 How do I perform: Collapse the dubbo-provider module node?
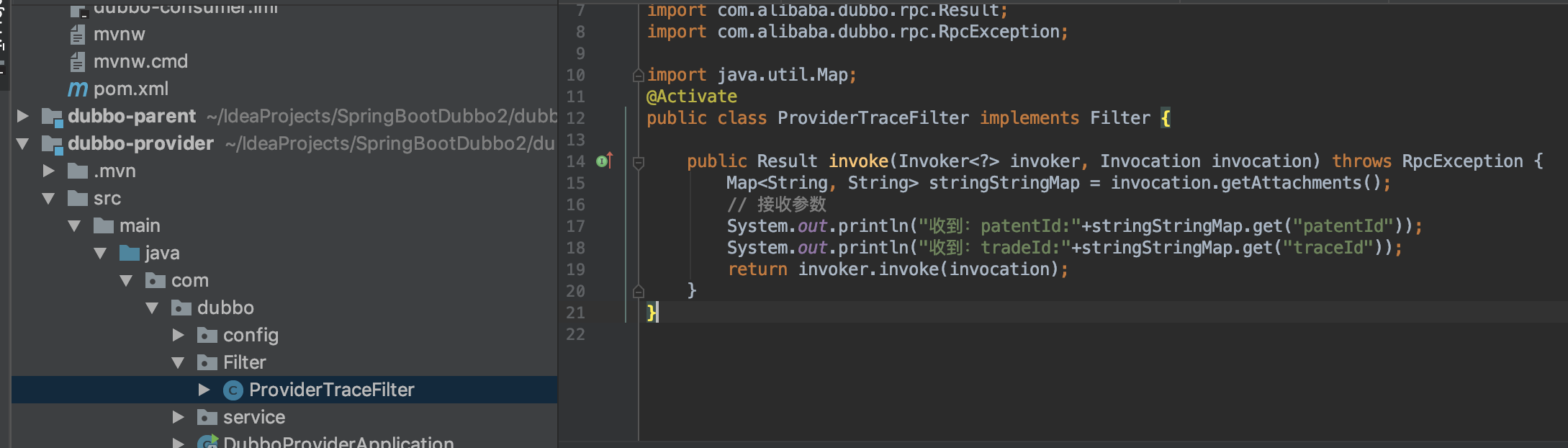[x=22, y=144]
